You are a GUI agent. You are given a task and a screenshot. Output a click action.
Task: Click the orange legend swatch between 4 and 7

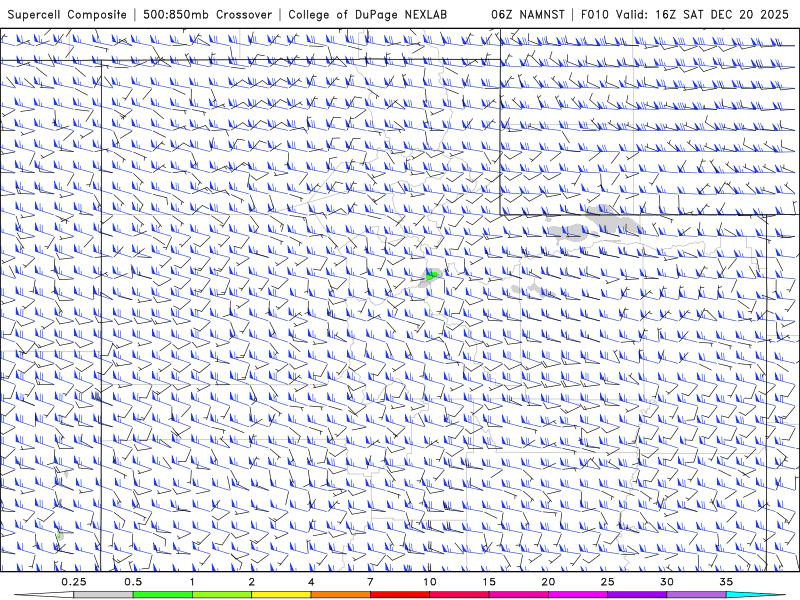340,595
